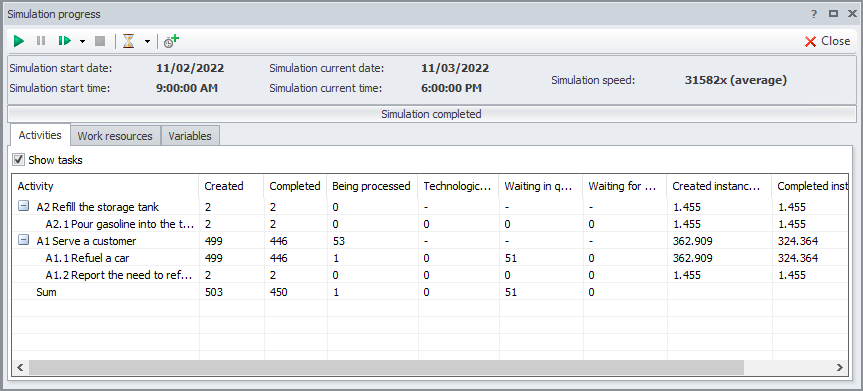Click the horizontal scrollbar thumb

(x=386, y=367)
